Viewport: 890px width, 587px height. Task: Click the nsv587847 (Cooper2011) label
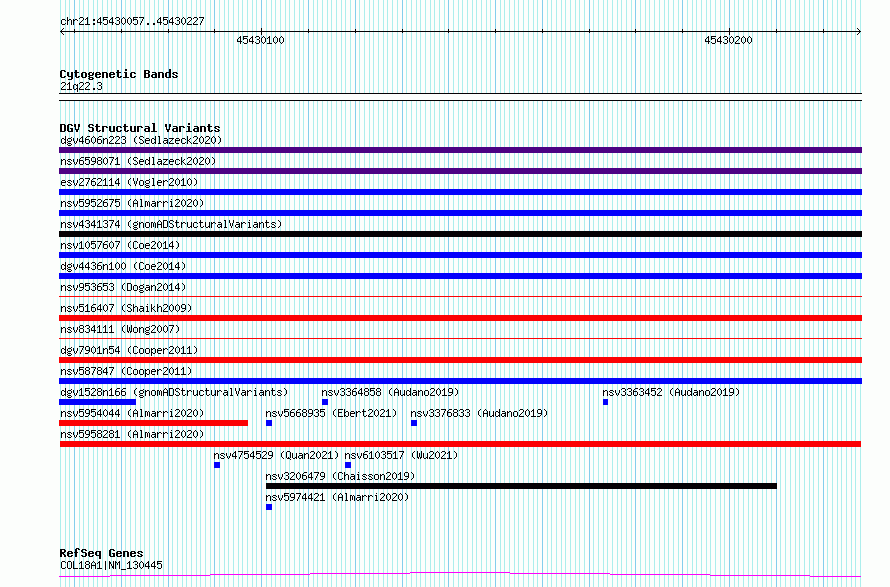[126, 371]
